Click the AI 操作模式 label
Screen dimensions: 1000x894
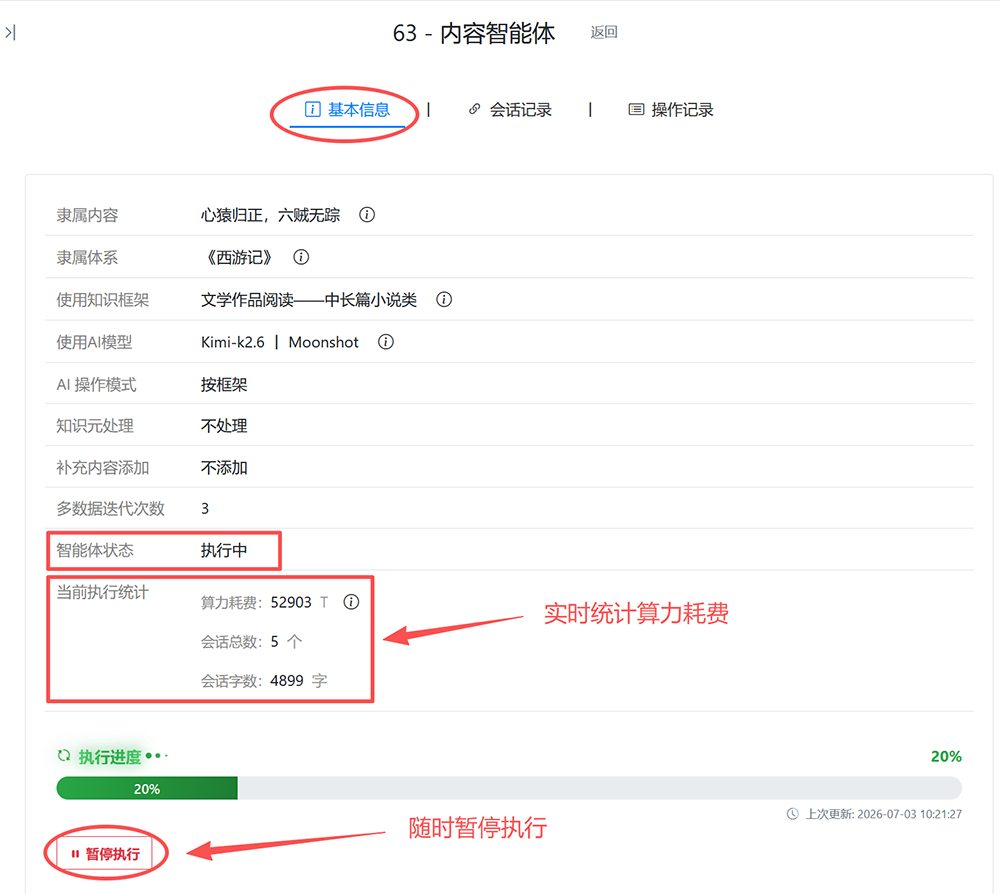(x=96, y=385)
